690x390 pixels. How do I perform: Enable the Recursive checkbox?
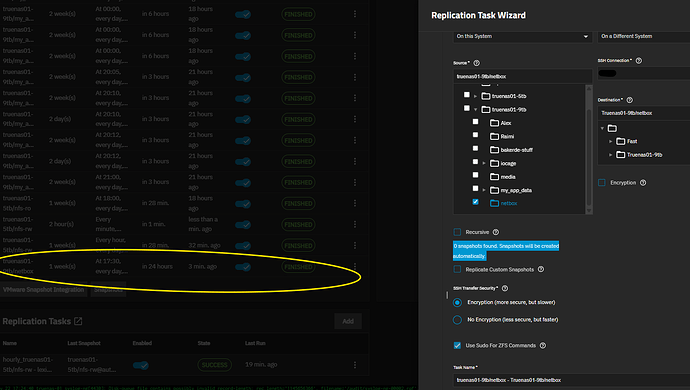coord(457,232)
